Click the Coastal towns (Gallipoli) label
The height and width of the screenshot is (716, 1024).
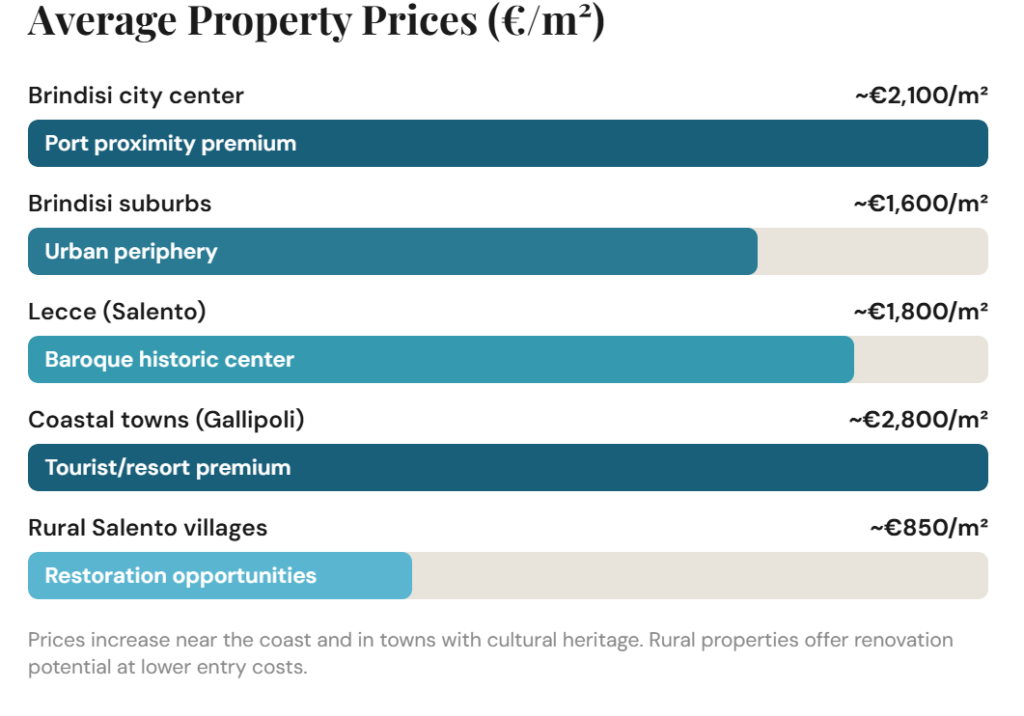pos(166,420)
